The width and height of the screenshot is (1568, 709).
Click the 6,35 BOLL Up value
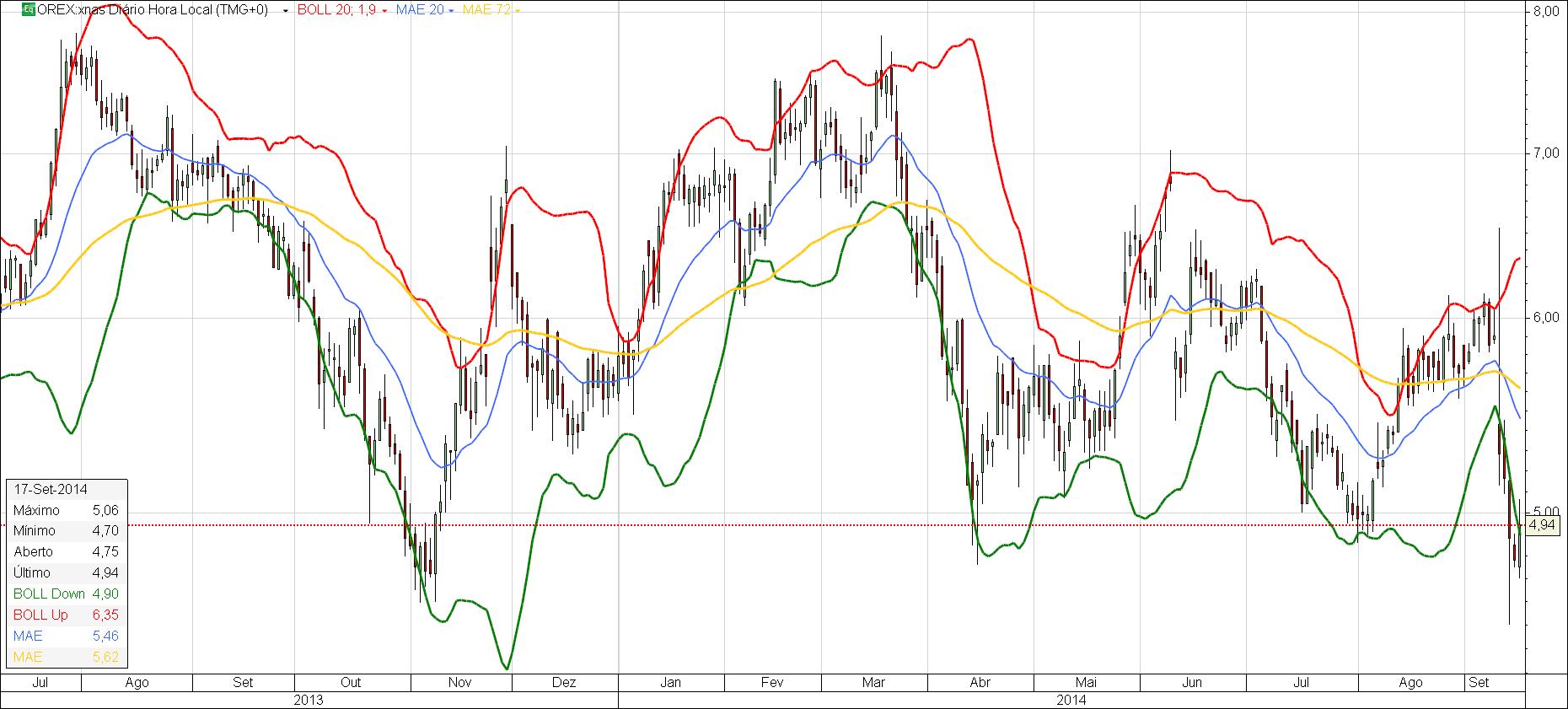point(105,615)
